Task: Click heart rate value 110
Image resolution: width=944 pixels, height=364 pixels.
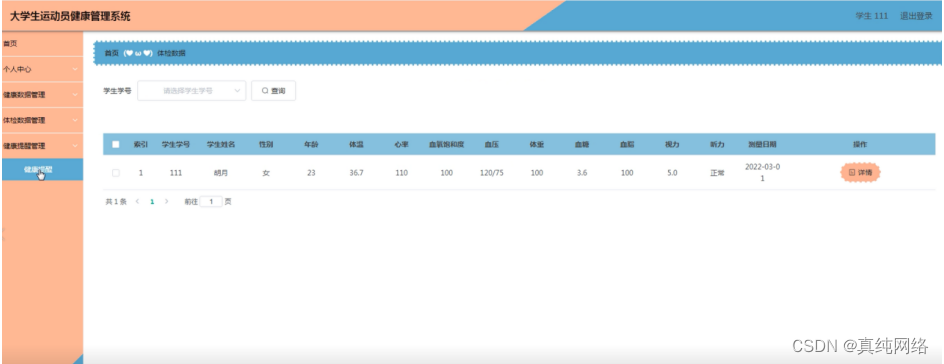Action: (x=402, y=173)
